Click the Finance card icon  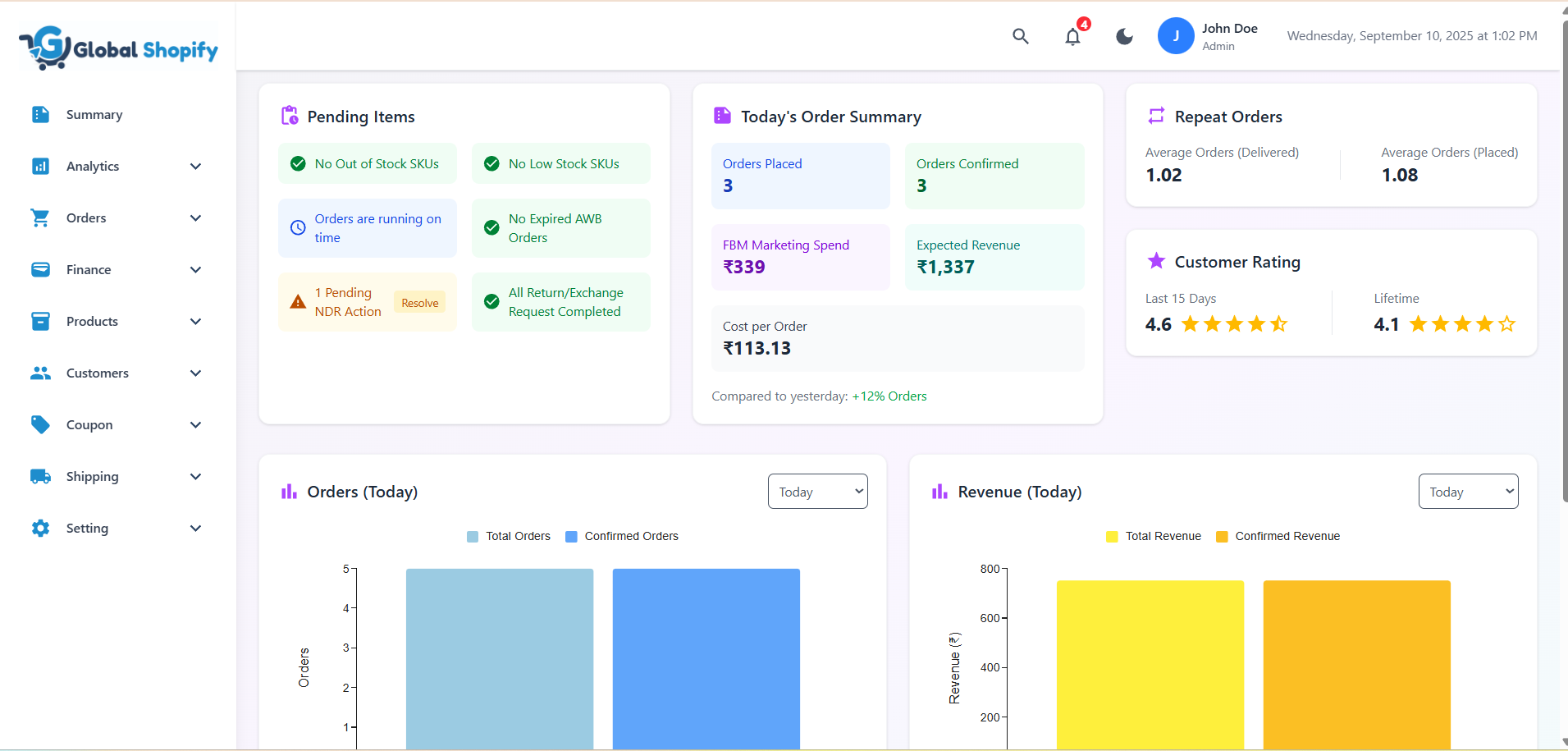(40, 269)
